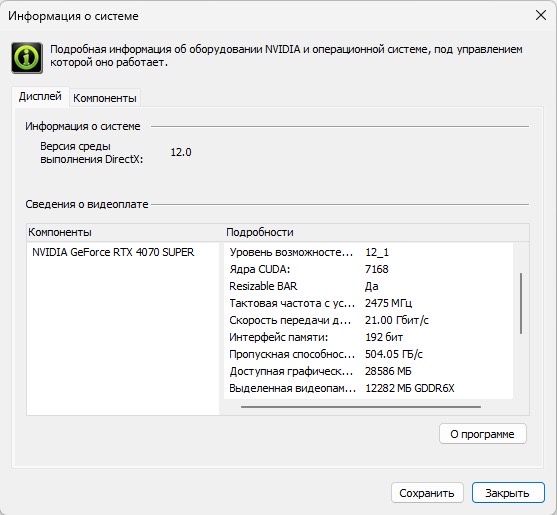
Task: Click the Информация о системе section heading
Action: (x=83, y=126)
